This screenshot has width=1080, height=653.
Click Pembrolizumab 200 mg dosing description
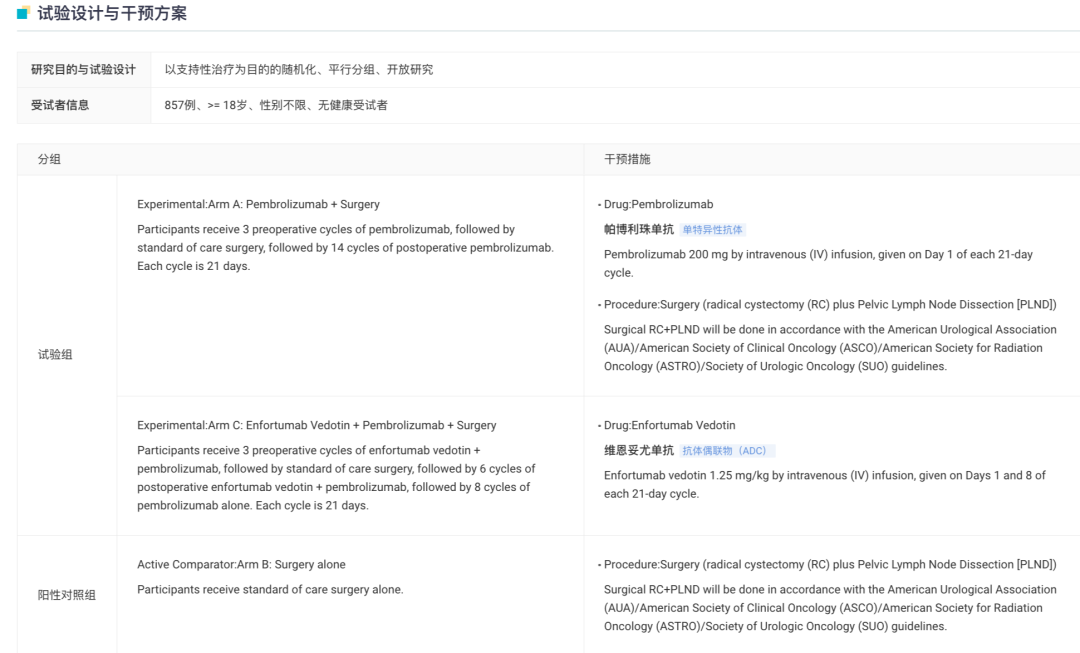pos(818,264)
